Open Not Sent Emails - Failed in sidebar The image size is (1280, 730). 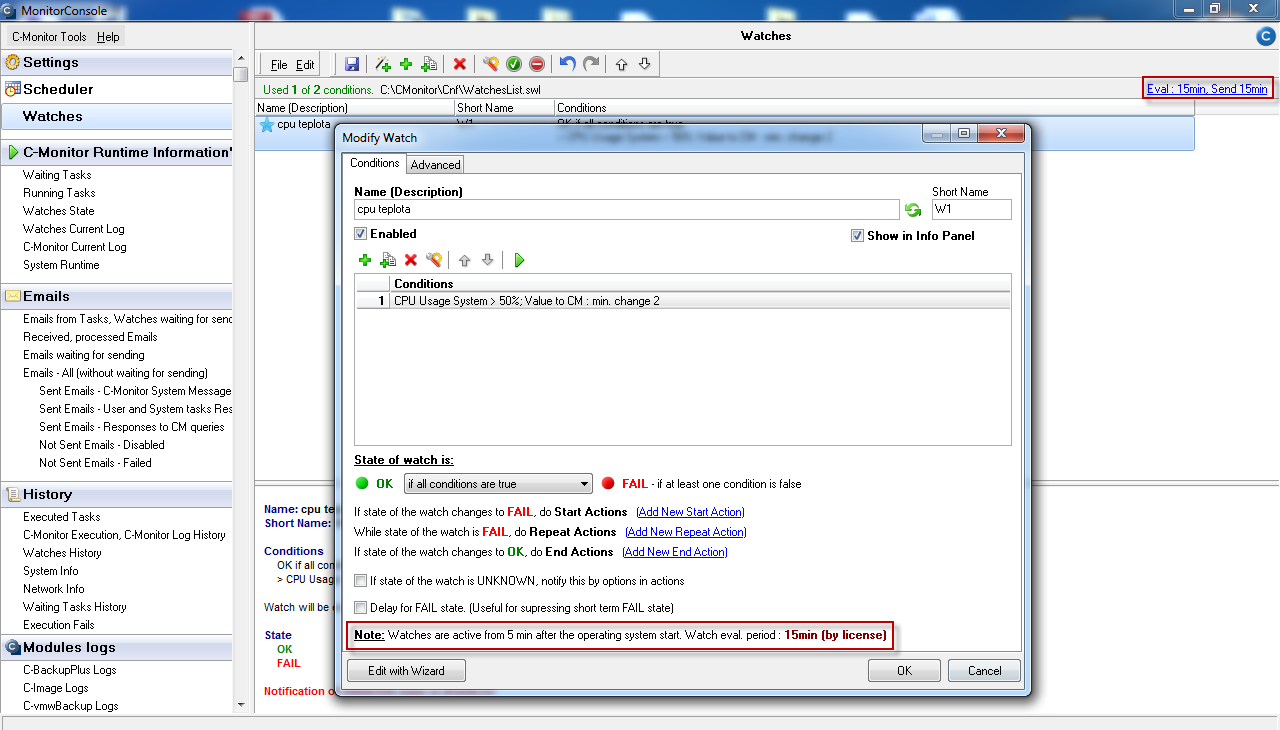point(95,463)
